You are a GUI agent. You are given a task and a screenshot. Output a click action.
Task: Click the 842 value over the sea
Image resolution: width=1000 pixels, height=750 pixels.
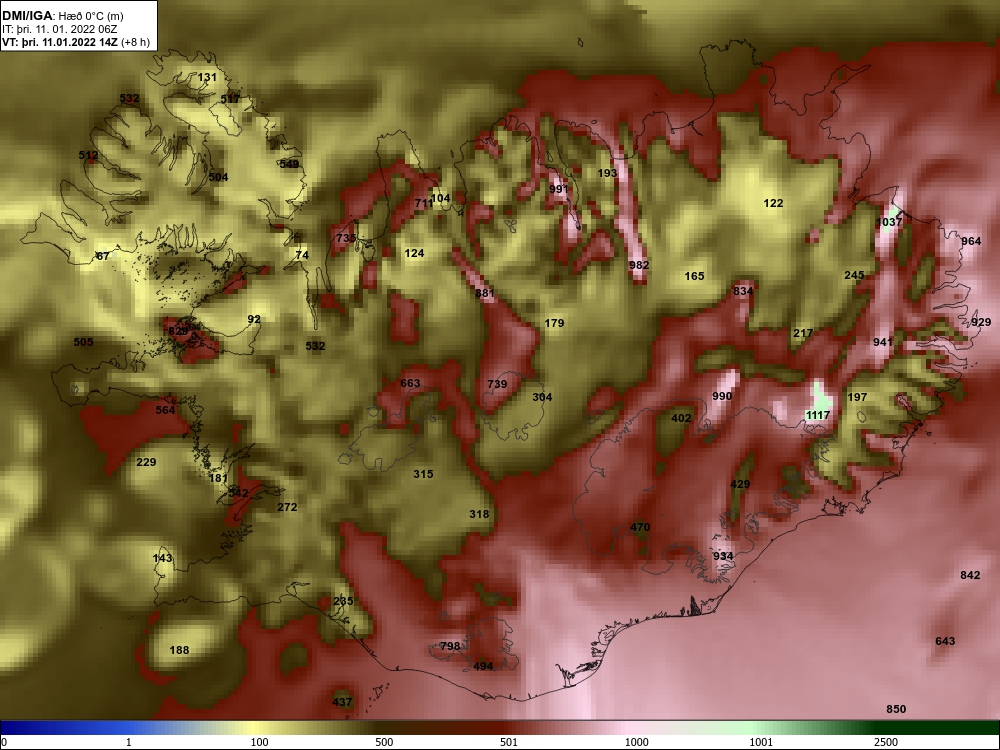pos(970,575)
